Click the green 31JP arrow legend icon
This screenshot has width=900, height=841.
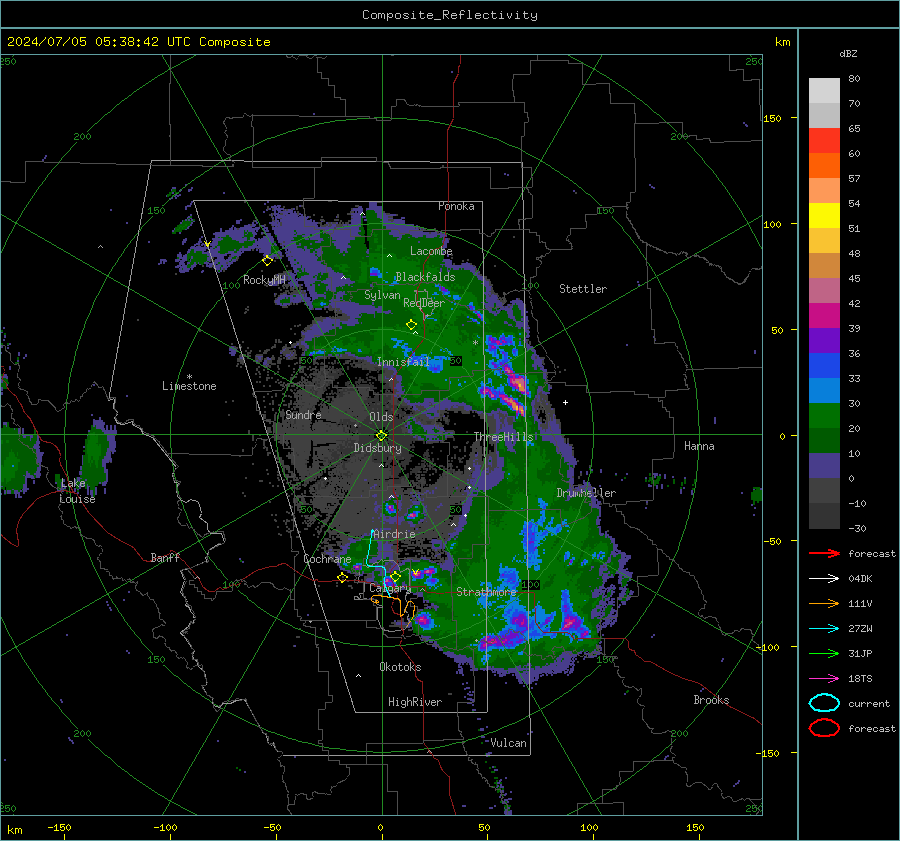(x=824, y=653)
